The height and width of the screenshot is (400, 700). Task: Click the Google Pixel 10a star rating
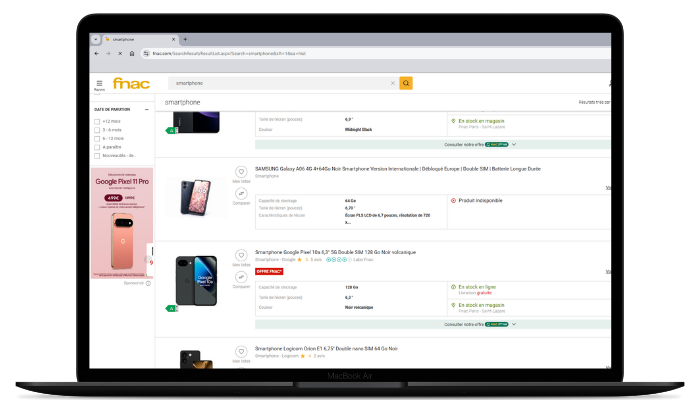point(302,259)
